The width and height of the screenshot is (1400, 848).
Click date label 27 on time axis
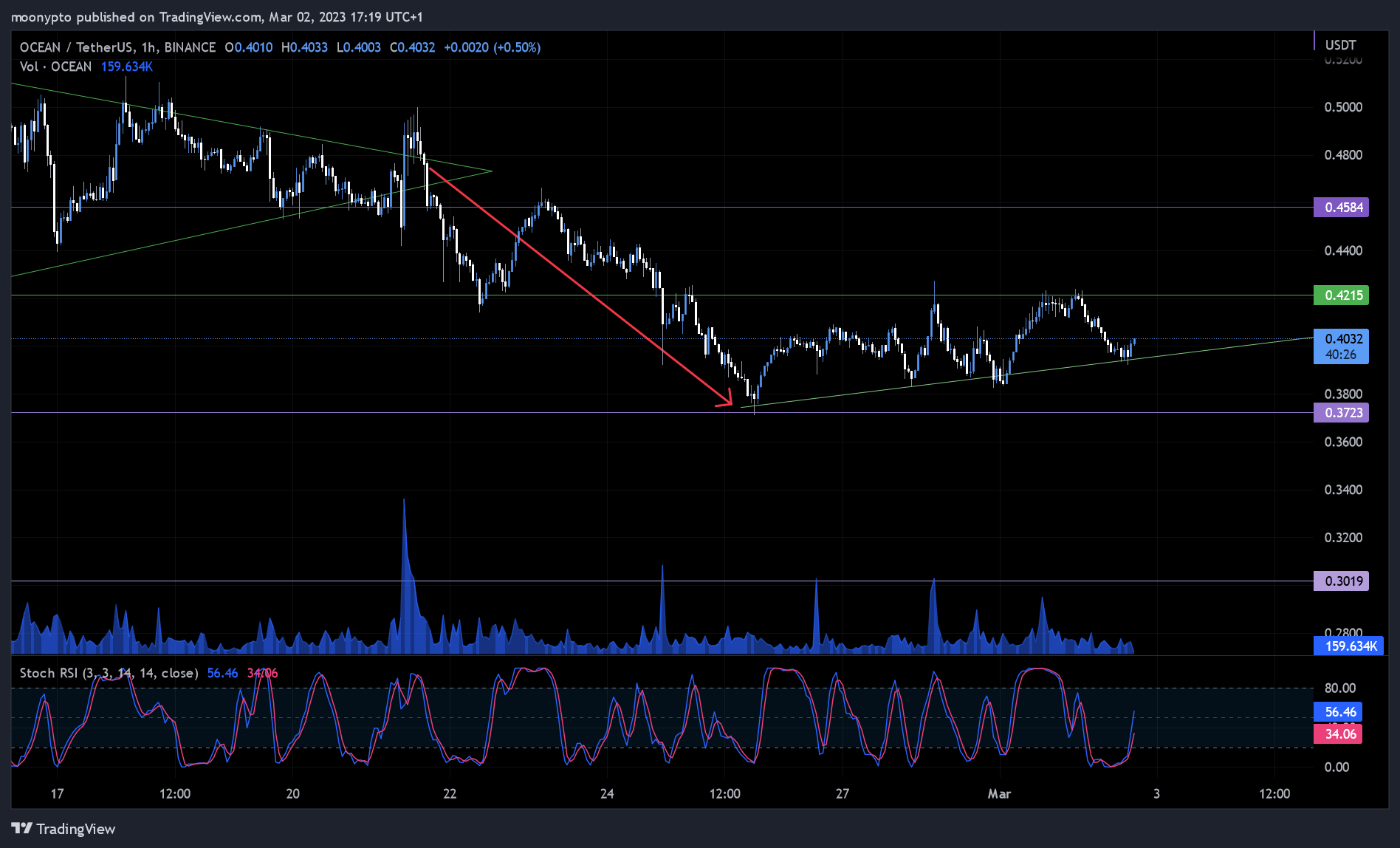[843, 793]
